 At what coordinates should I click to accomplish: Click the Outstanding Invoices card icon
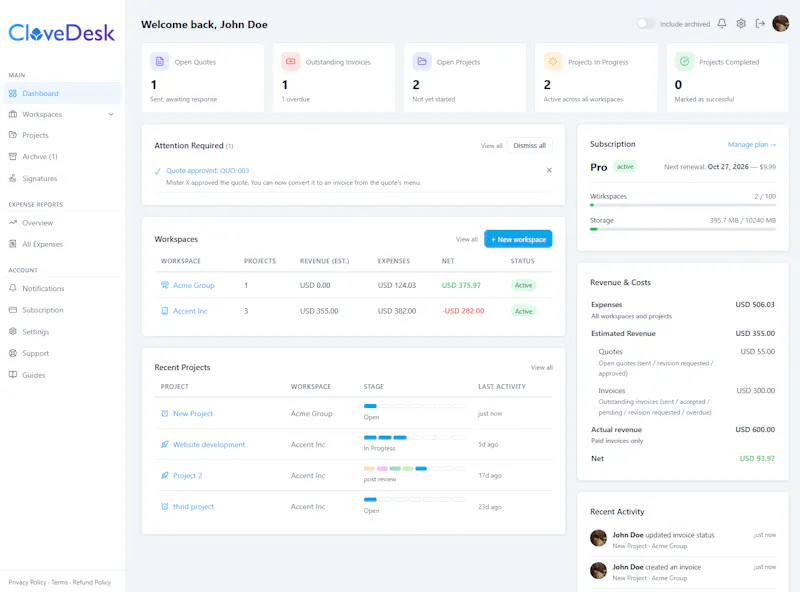pos(290,62)
